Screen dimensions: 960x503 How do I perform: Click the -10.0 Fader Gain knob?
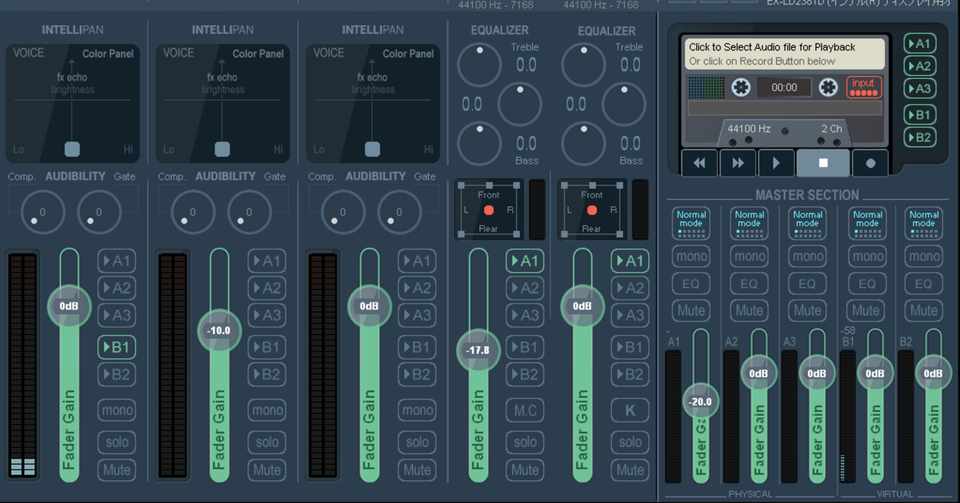[219, 330]
